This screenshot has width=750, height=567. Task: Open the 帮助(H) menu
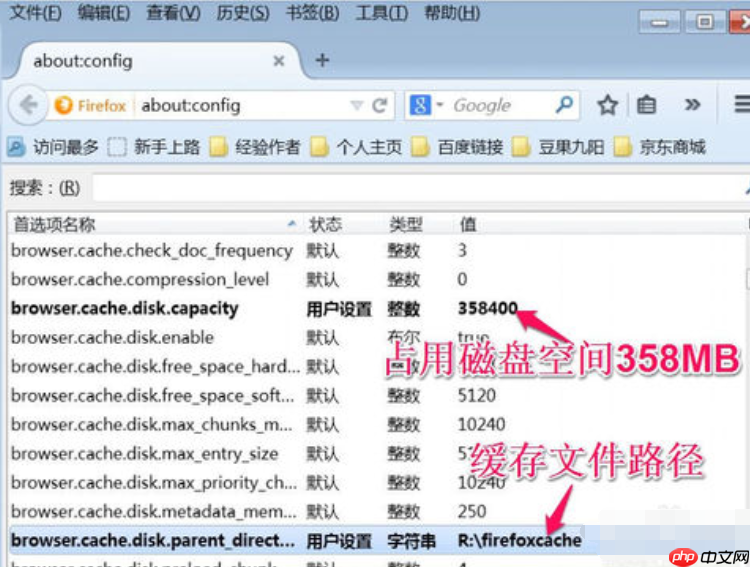point(452,13)
